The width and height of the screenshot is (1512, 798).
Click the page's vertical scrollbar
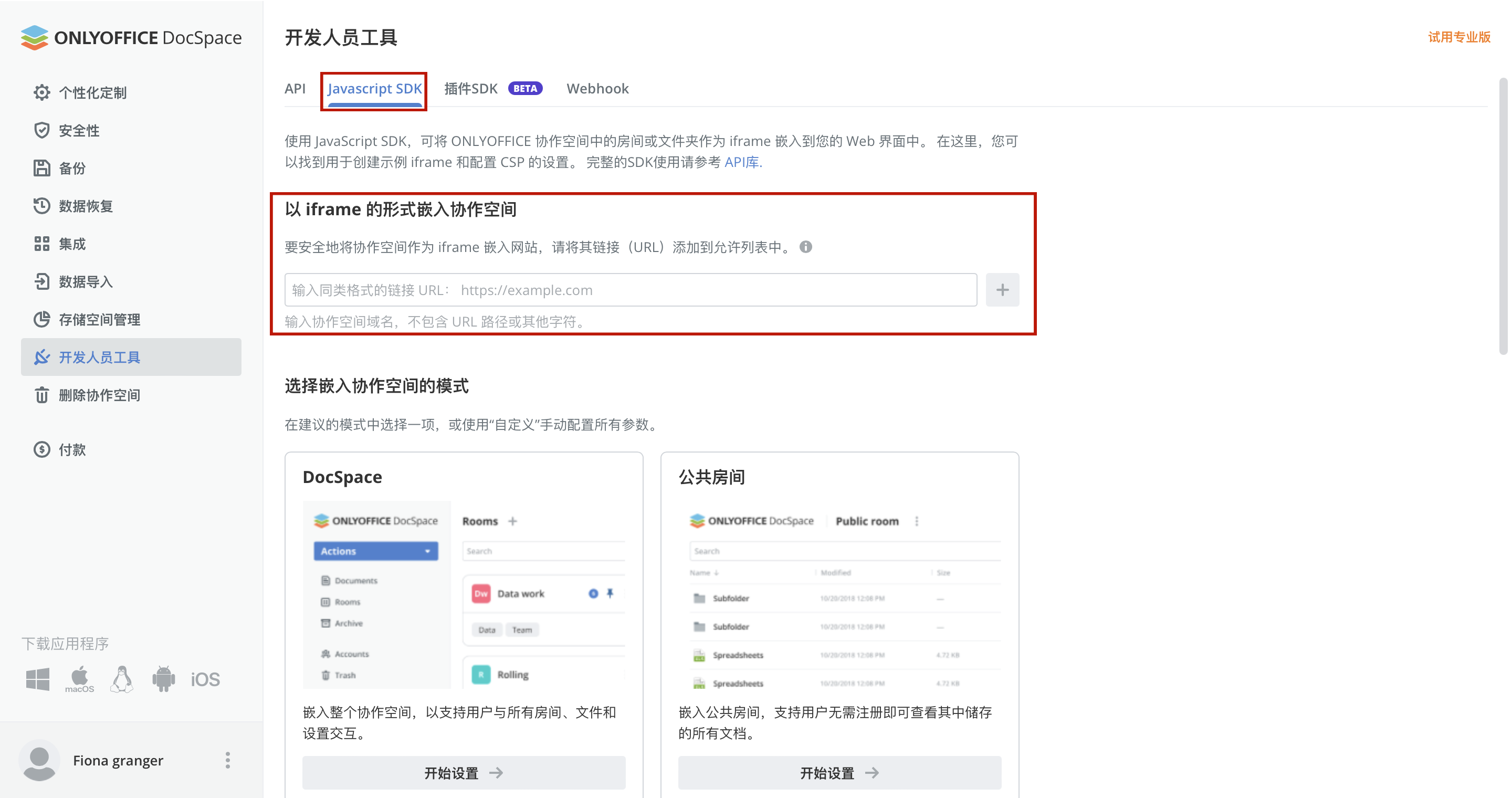pyautogui.click(x=1503, y=216)
